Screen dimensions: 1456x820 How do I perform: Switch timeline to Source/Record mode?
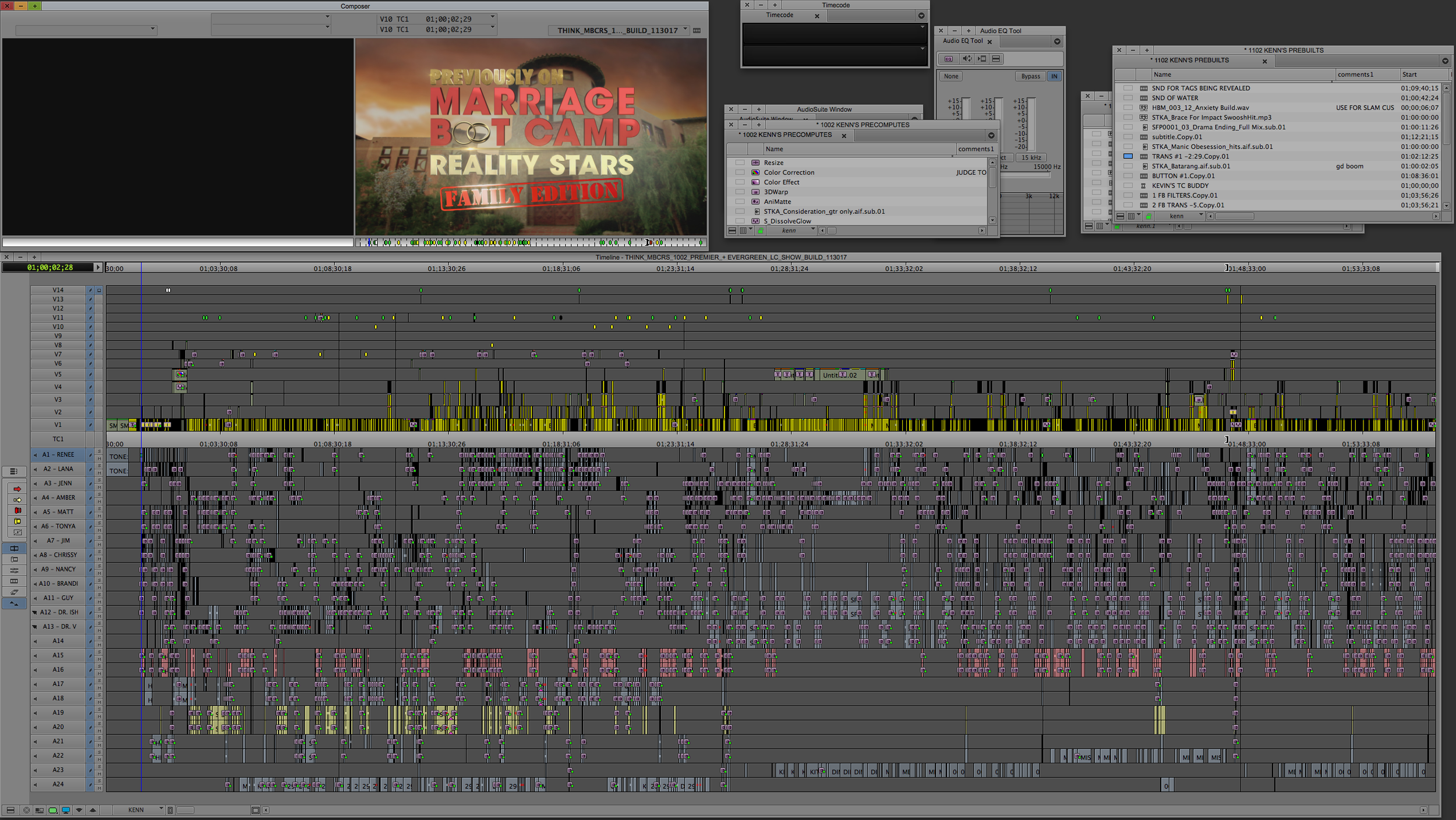[x=14, y=549]
